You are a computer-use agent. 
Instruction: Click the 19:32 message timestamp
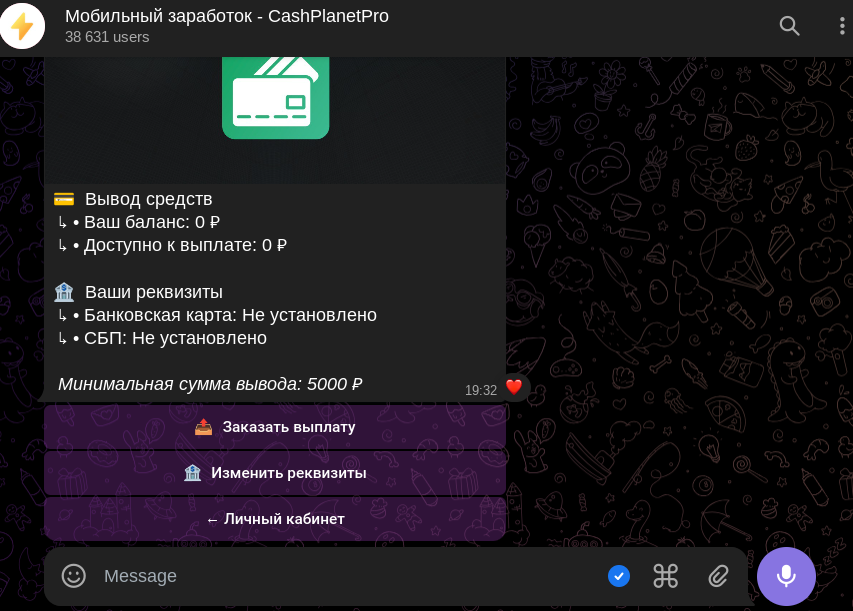click(x=481, y=390)
